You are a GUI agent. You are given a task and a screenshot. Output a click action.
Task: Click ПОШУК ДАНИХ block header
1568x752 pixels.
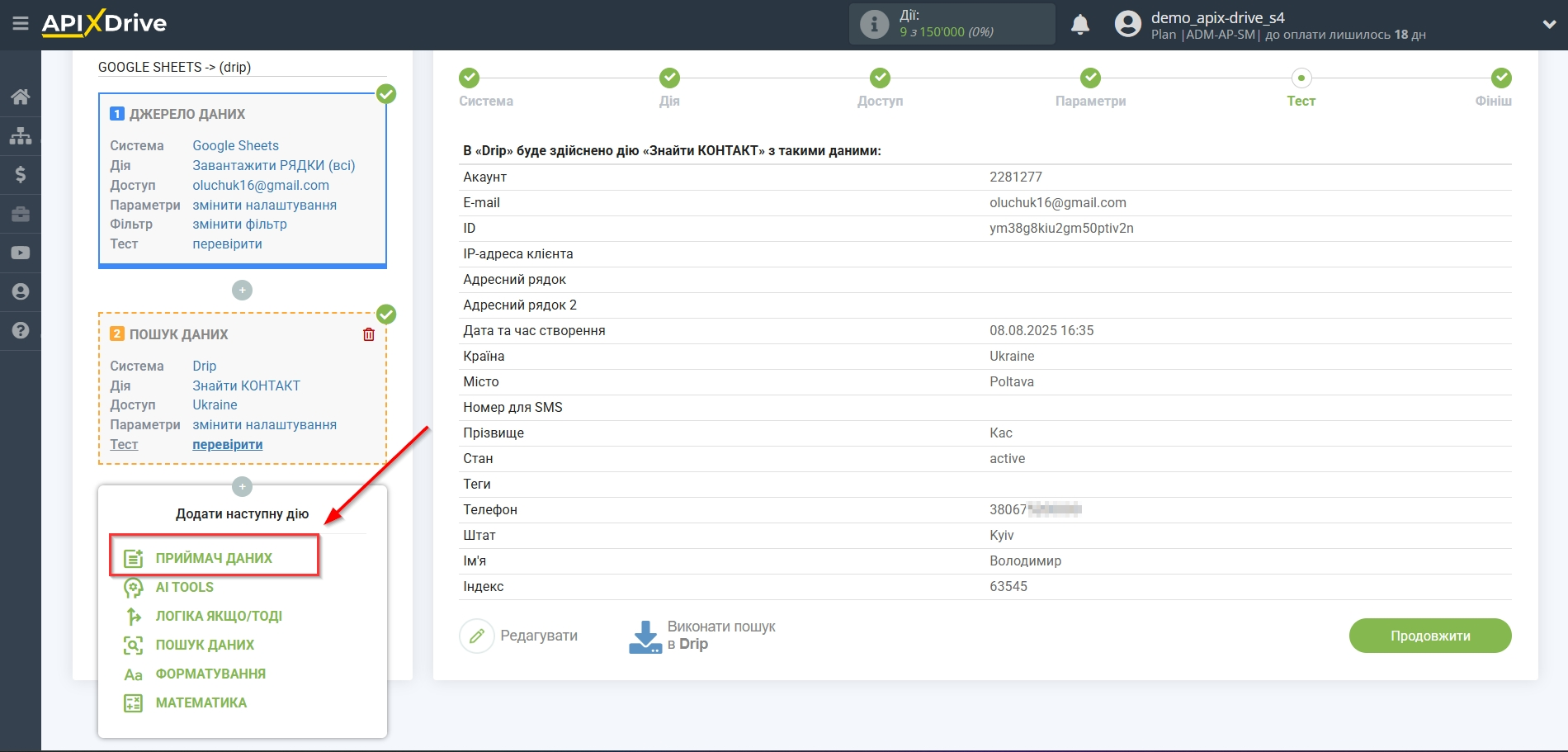(x=179, y=334)
